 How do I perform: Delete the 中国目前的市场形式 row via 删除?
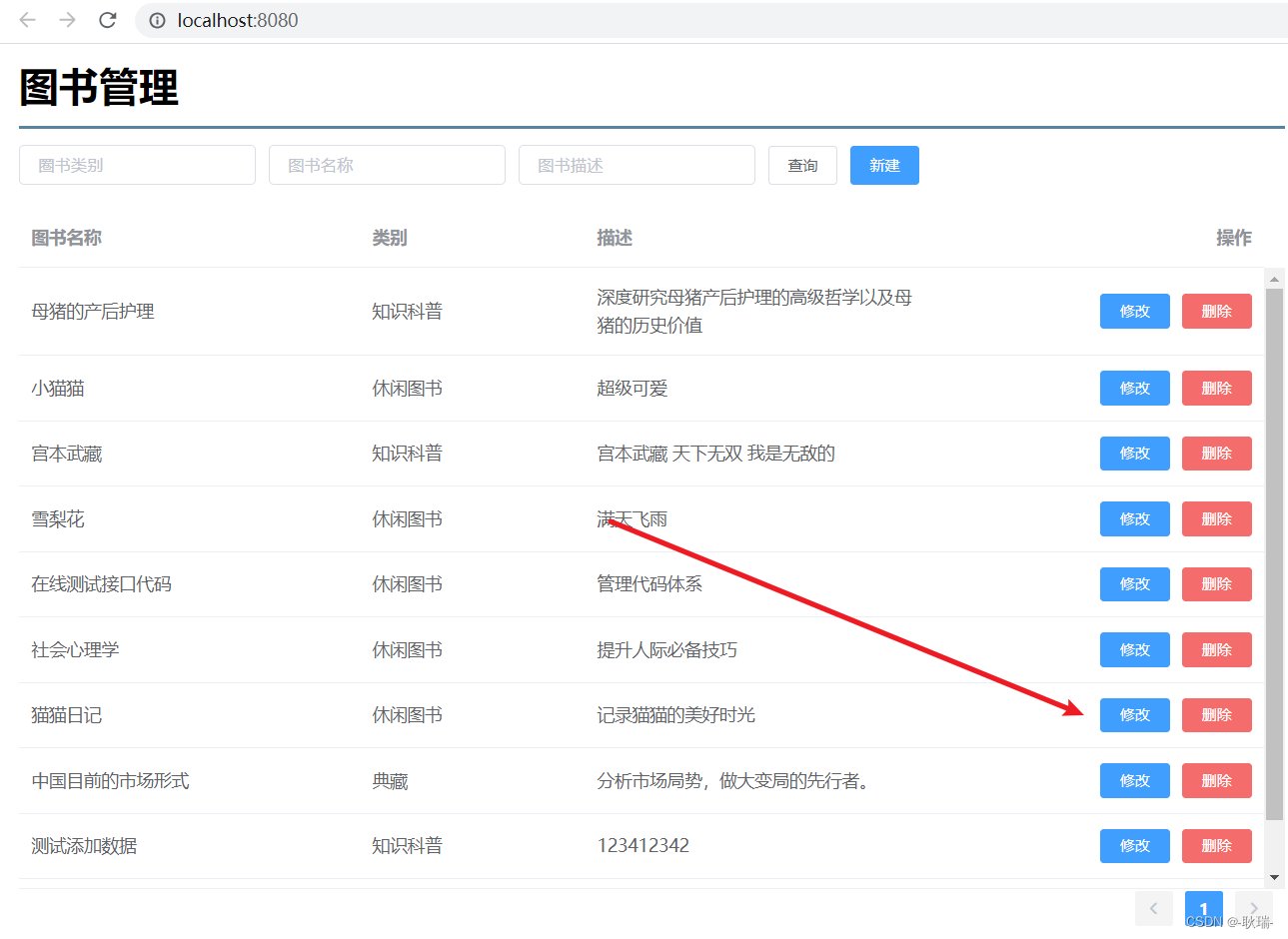[1217, 780]
